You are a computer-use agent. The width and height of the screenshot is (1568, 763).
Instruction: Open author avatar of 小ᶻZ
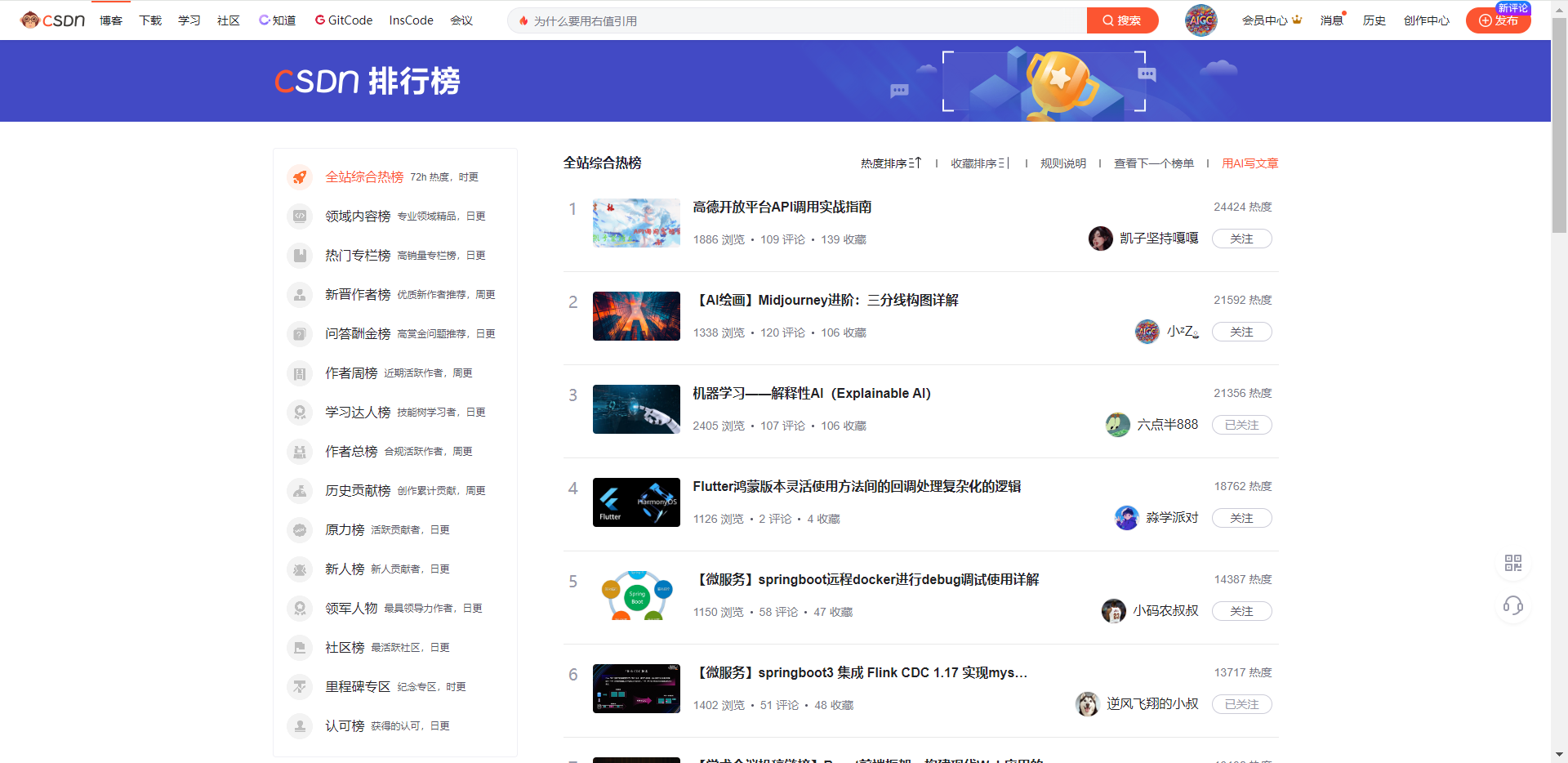pos(1147,332)
